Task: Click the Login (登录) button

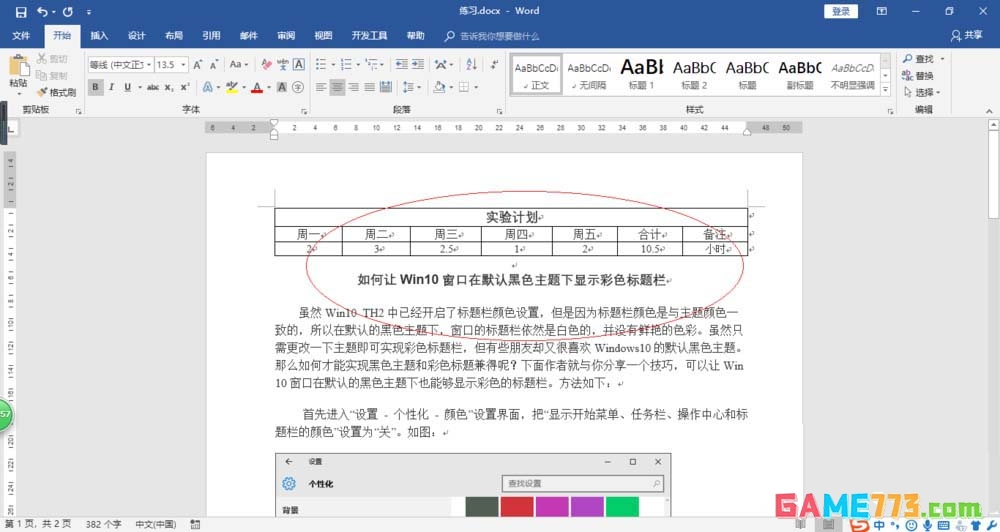Action: pos(841,11)
